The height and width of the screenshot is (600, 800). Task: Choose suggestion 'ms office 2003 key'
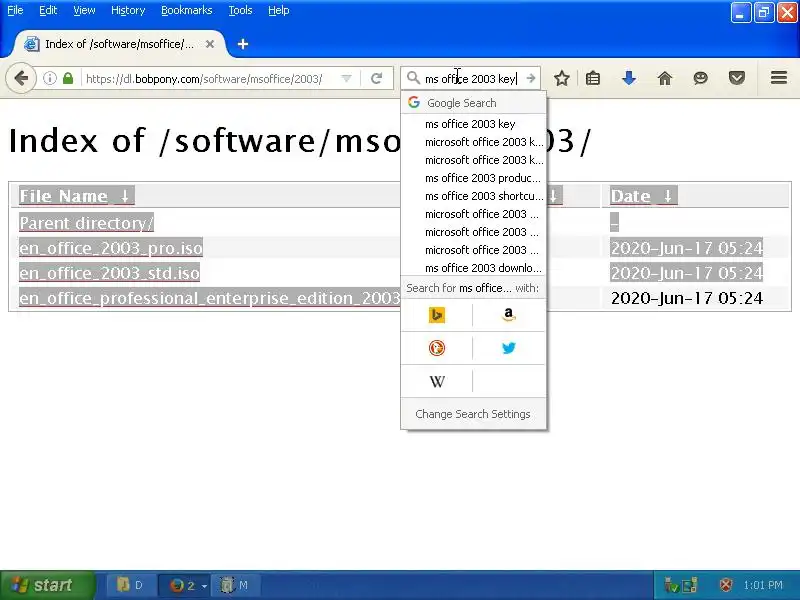coord(473,124)
